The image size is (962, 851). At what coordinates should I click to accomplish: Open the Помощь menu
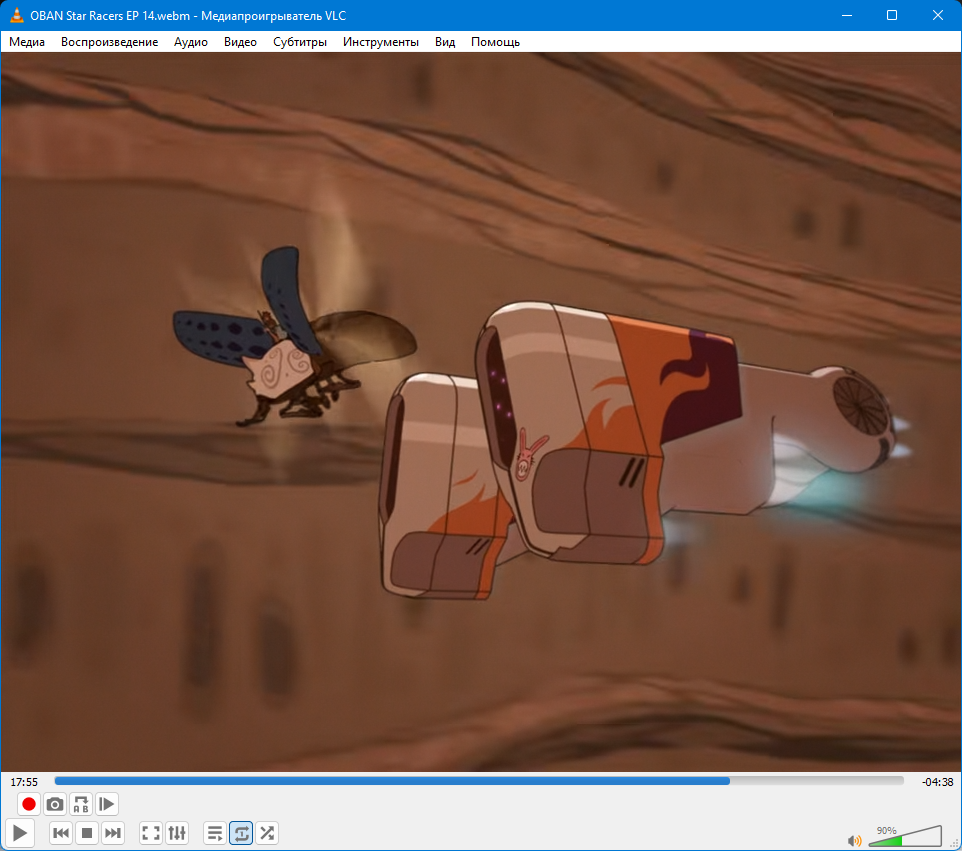pos(495,42)
